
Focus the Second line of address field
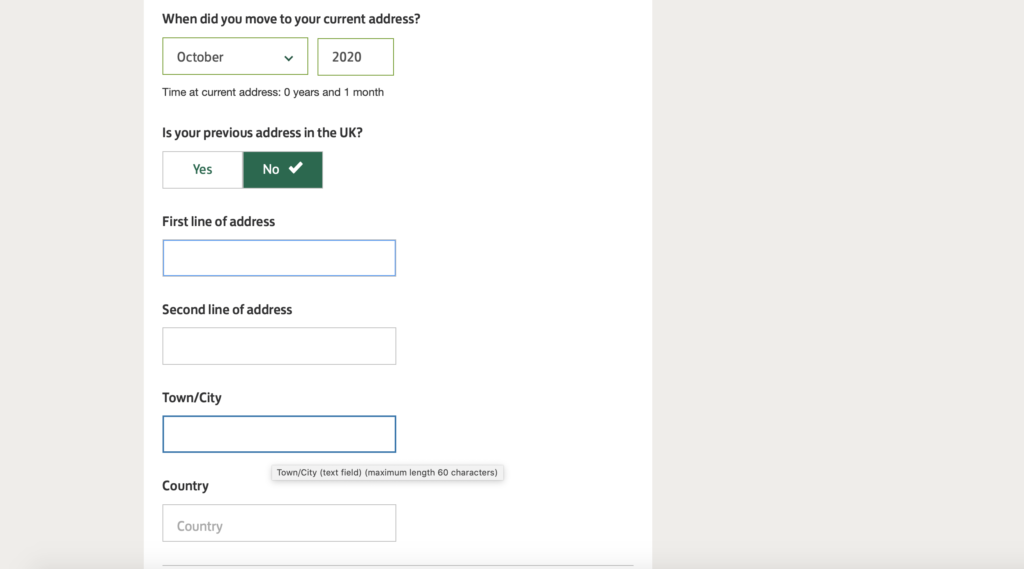click(279, 346)
